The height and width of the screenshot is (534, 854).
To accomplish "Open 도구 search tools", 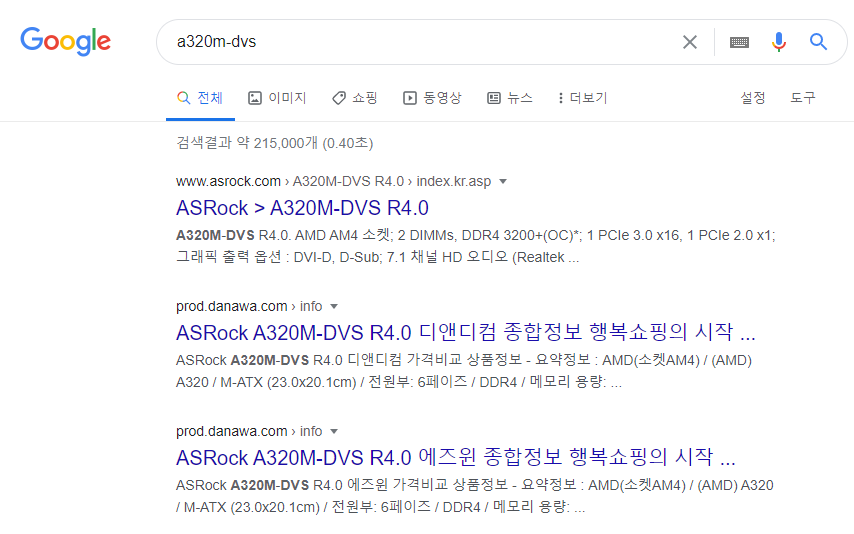I will 803,98.
